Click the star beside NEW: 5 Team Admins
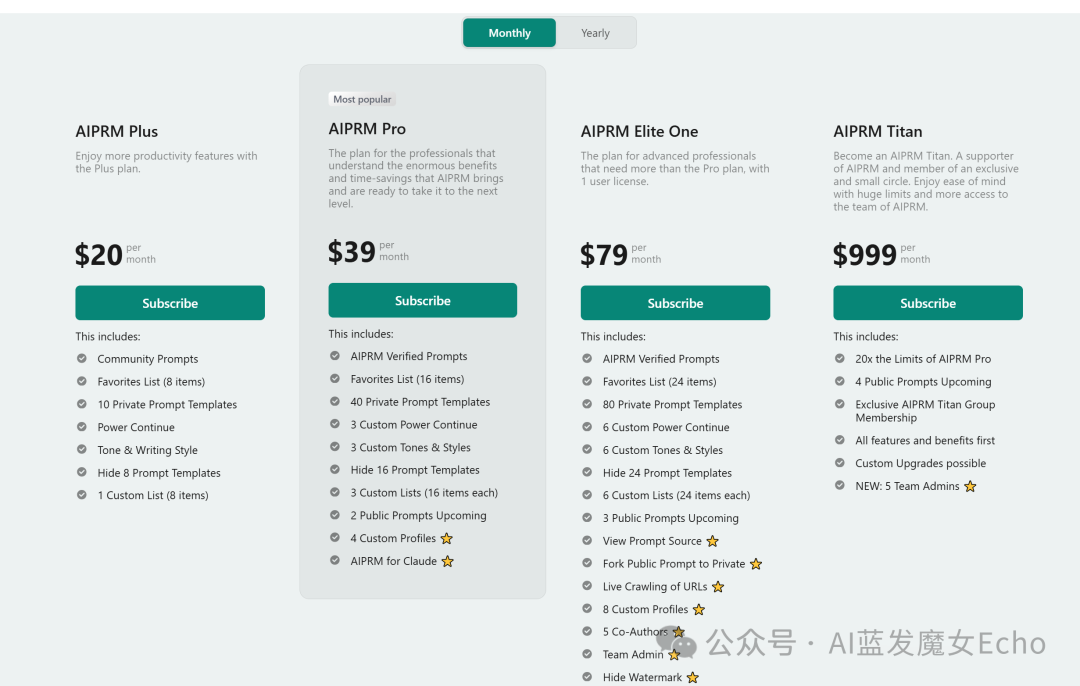Image resolution: width=1080 pixels, height=686 pixels. click(970, 486)
